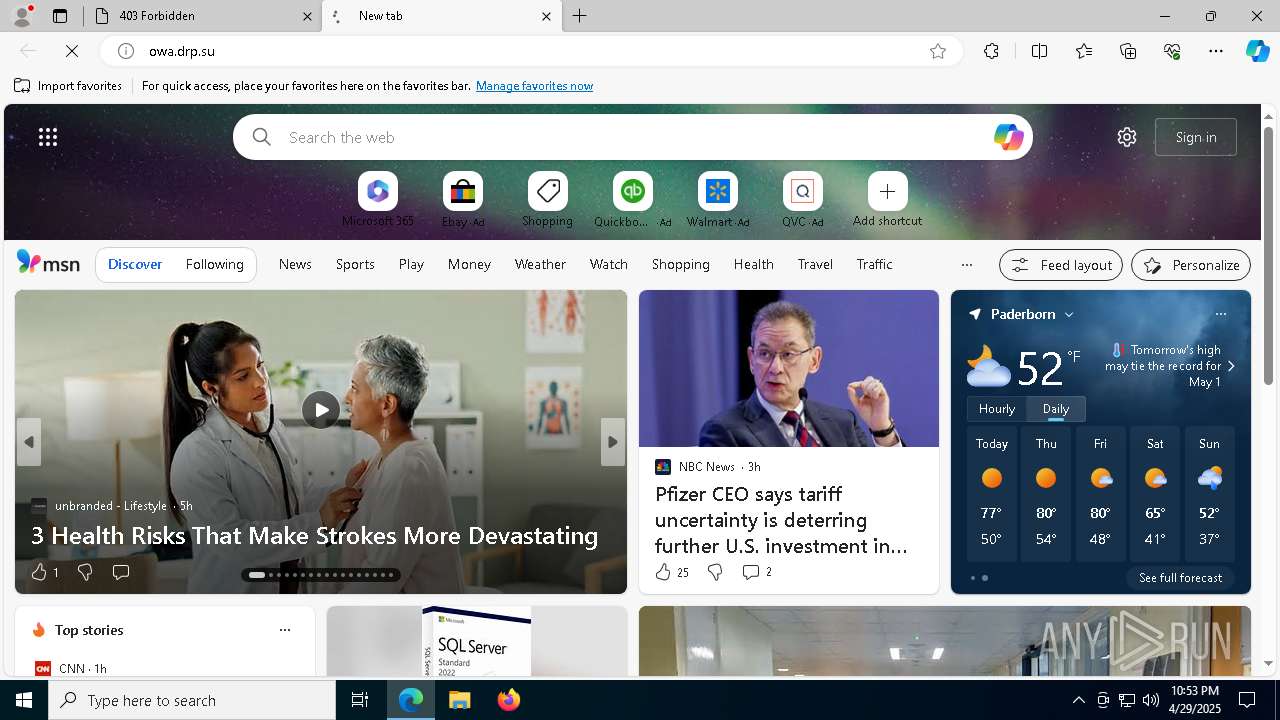1280x720 pixels.
Task: Open Windows Start menu
Action: tap(24, 700)
